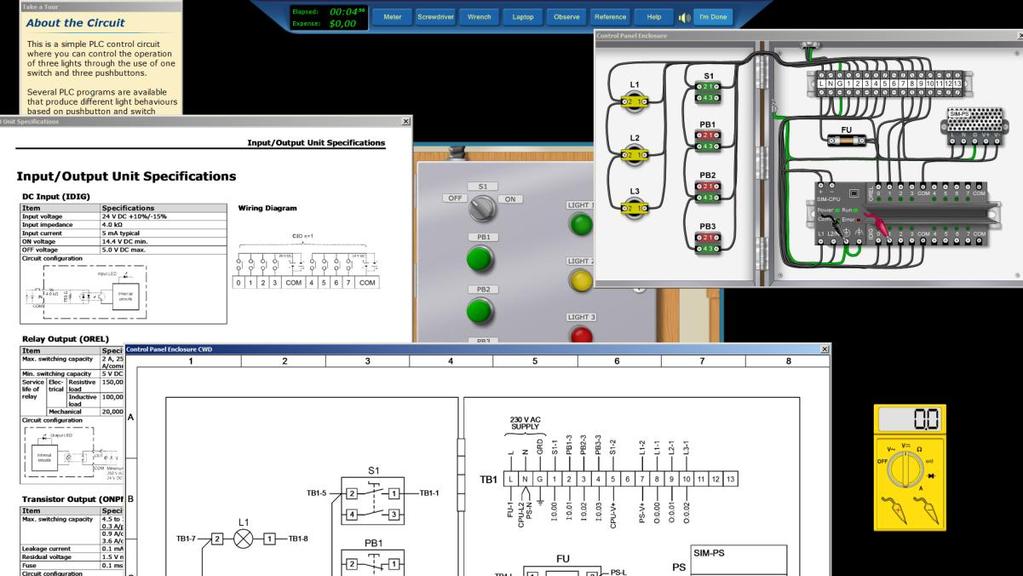Click the "ON voltage" row in the DC Input table
Viewport: 1023px width, 576px height.
(124, 241)
